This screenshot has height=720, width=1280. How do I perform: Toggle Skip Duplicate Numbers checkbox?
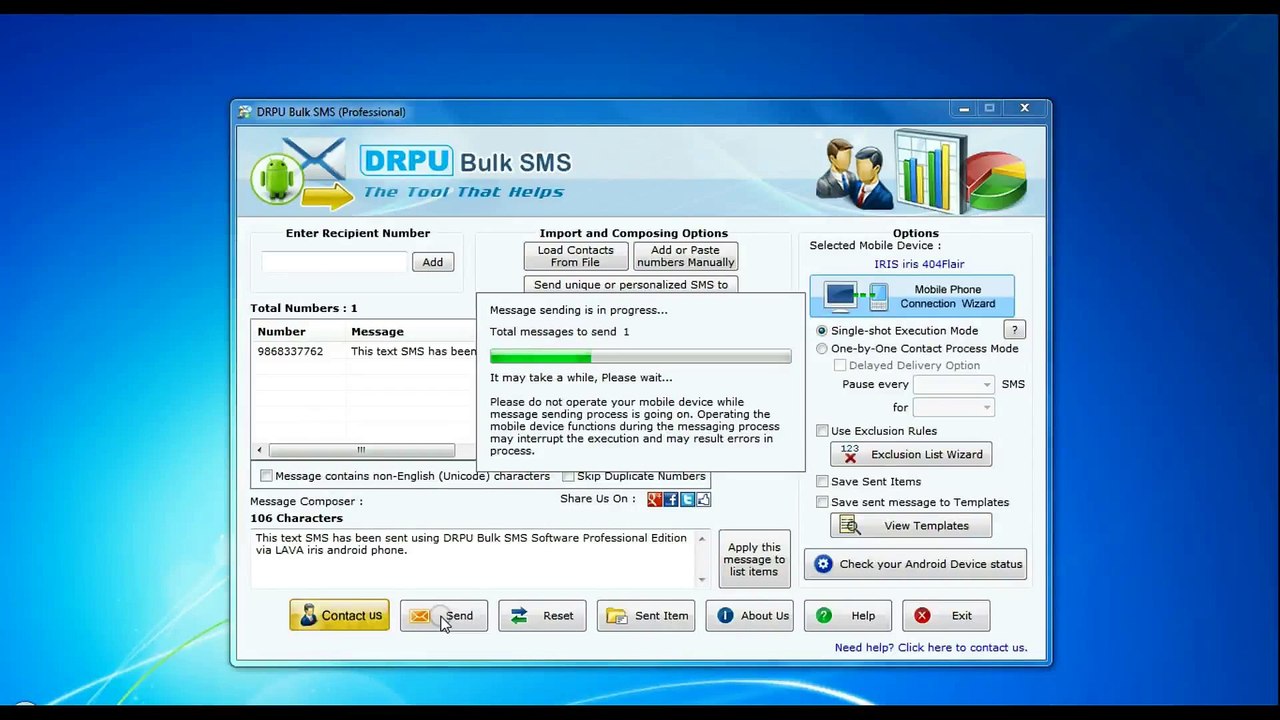(x=568, y=477)
